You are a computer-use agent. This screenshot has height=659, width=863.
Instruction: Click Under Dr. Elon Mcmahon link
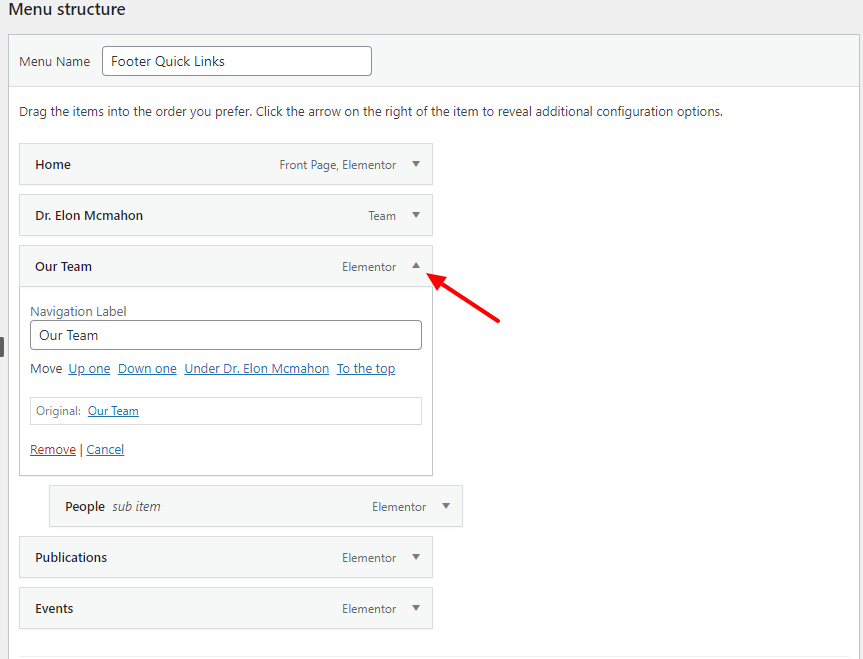[256, 369]
